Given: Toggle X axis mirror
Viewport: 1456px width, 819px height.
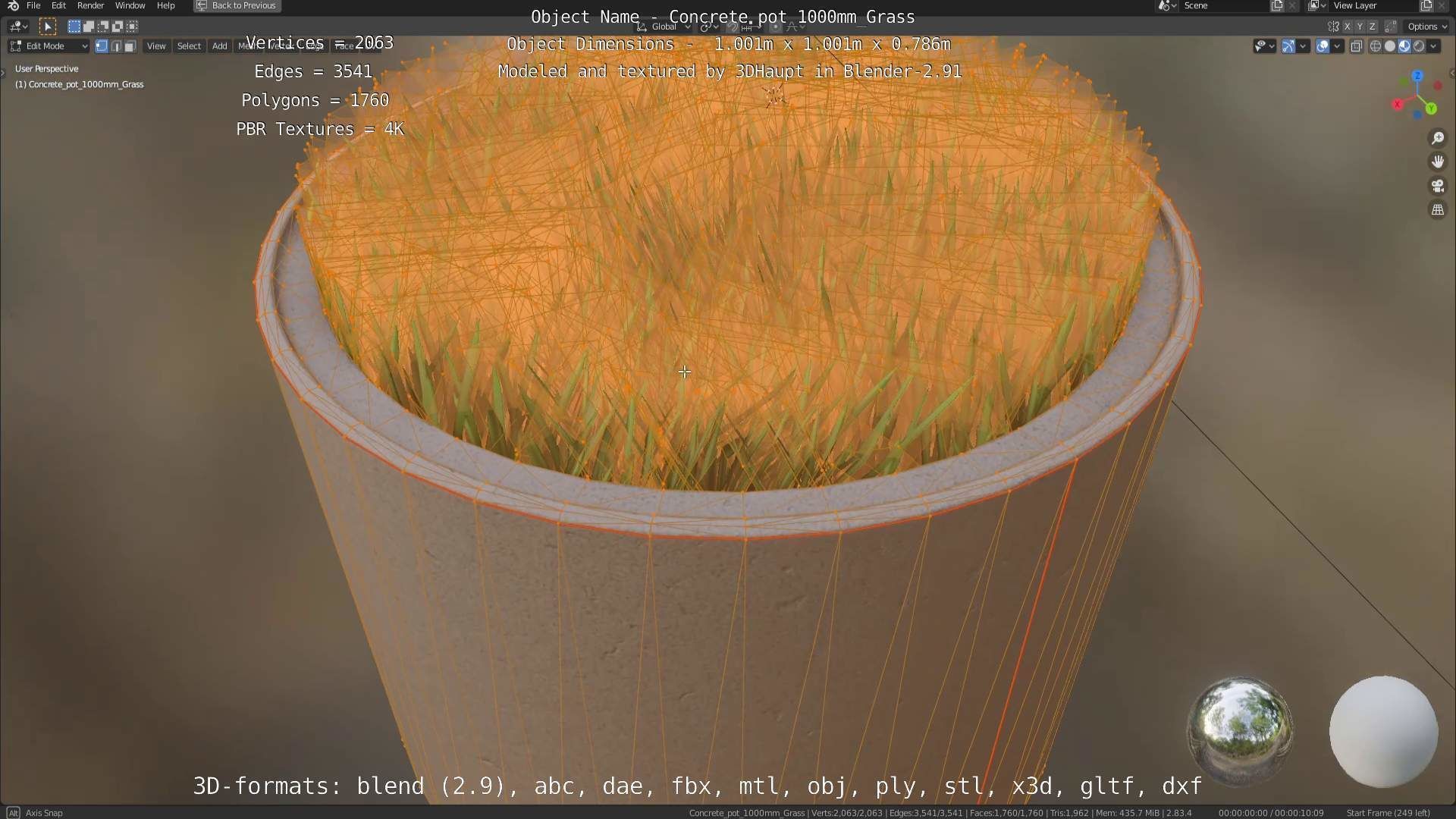Looking at the screenshot, I should point(1347,27).
